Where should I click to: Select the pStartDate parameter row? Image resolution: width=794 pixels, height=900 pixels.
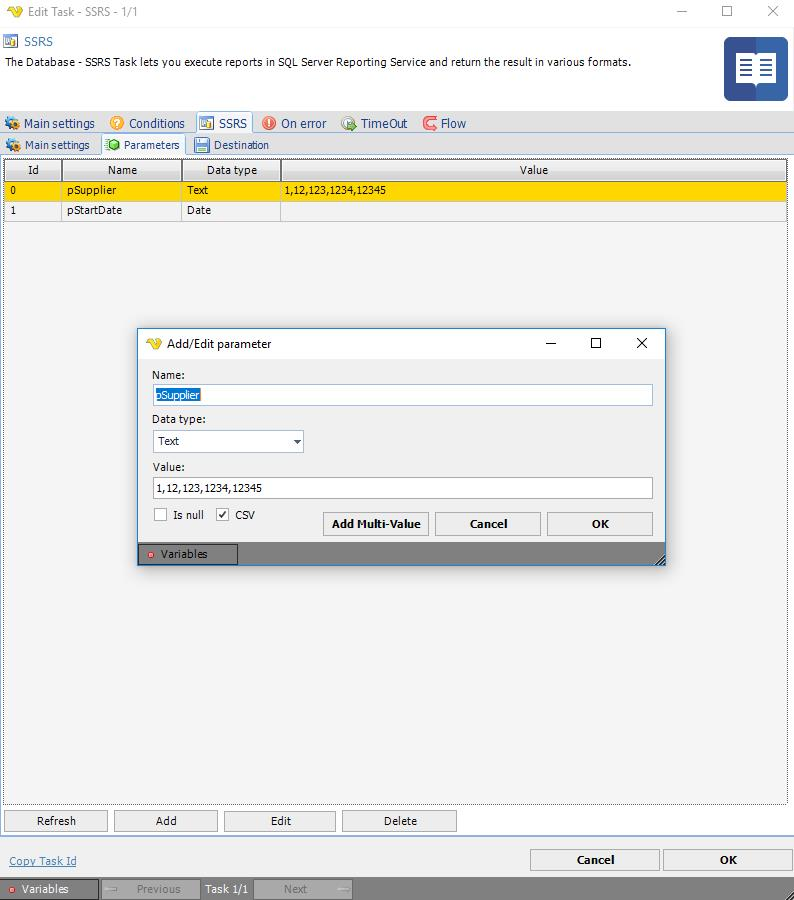[122, 211]
